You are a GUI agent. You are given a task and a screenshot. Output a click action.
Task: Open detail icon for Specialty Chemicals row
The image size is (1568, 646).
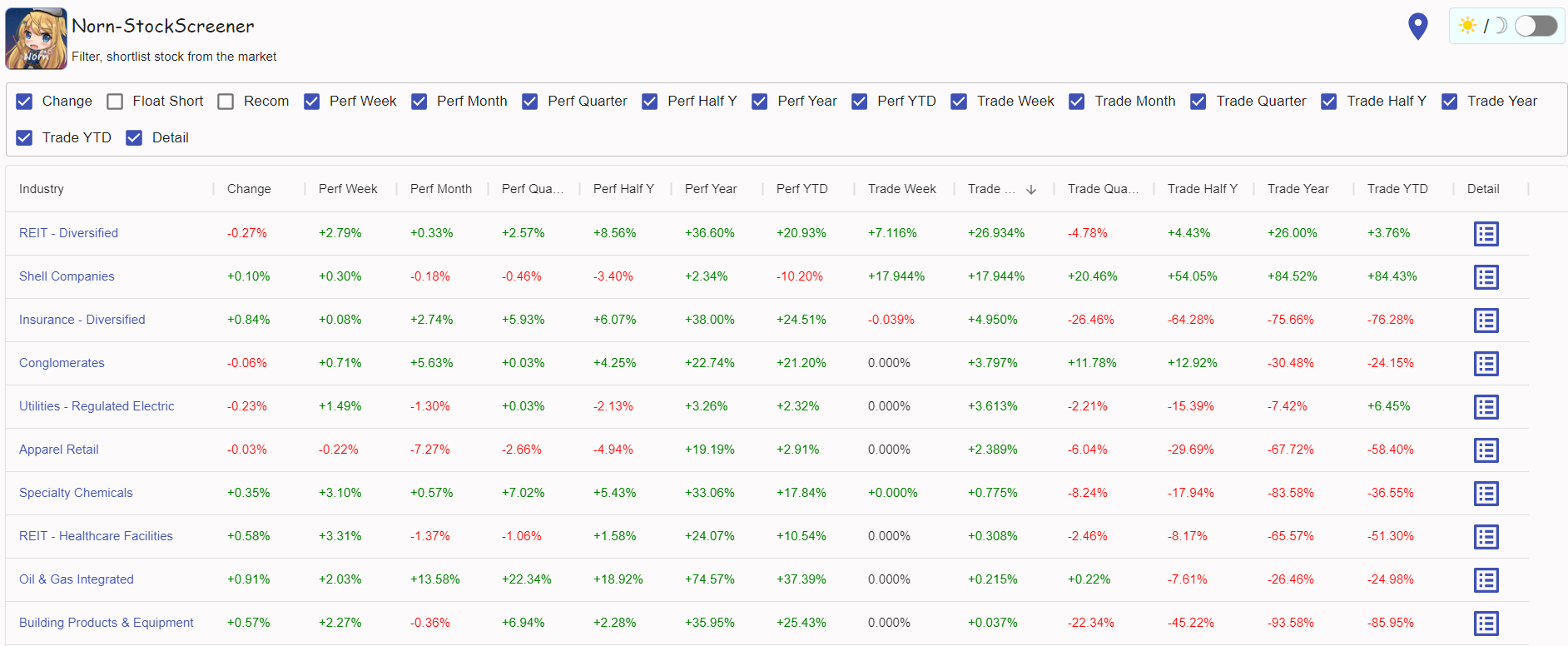click(x=1486, y=494)
